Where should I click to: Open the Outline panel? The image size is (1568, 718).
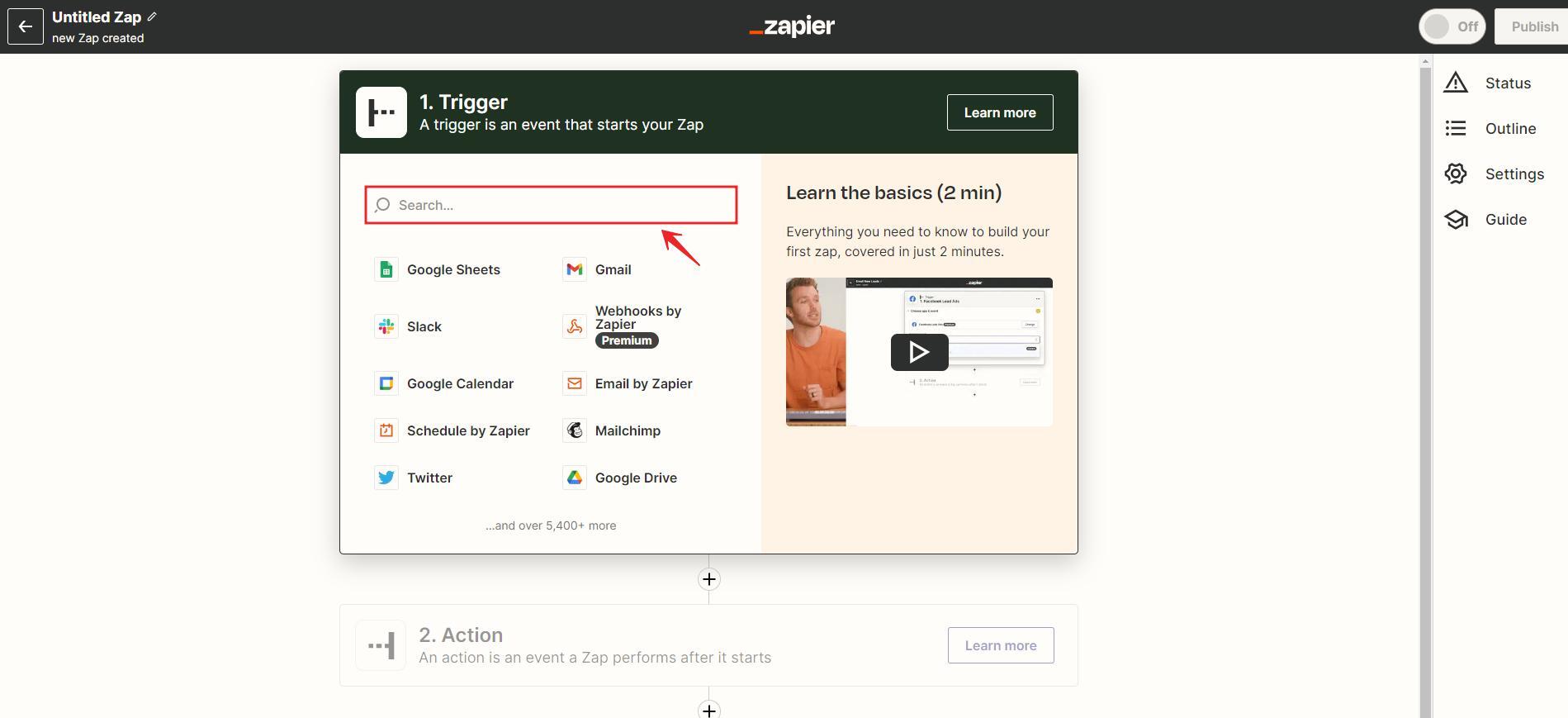point(1490,128)
